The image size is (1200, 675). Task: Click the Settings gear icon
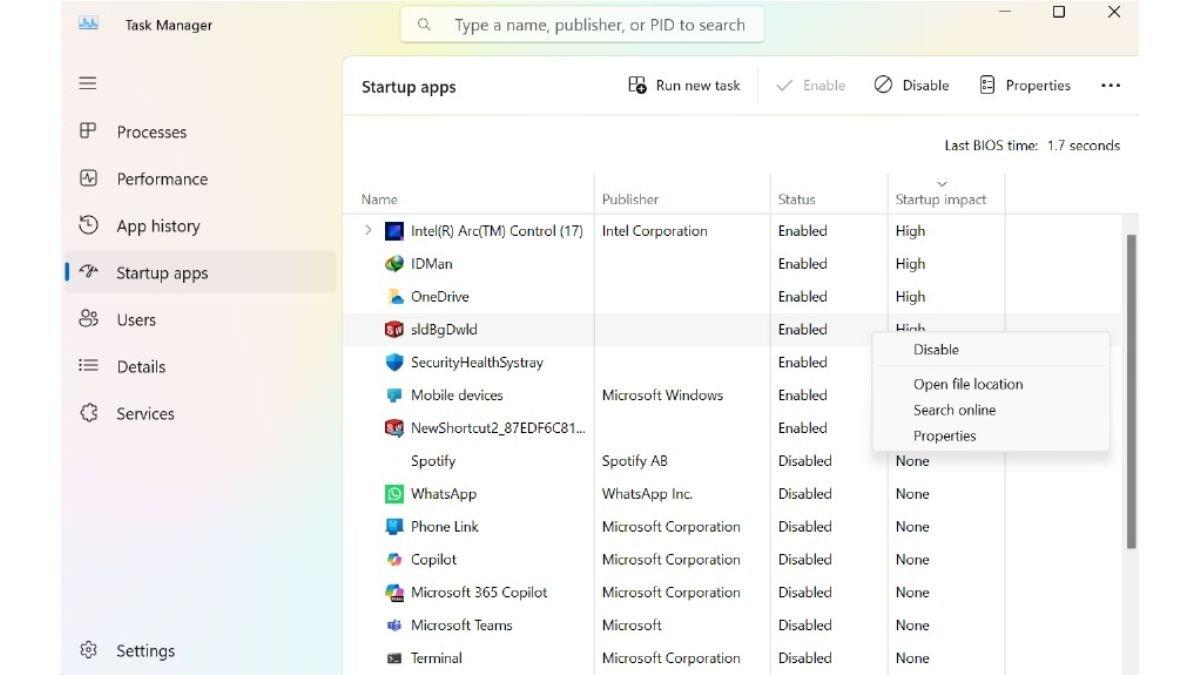click(x=88, y=650)
